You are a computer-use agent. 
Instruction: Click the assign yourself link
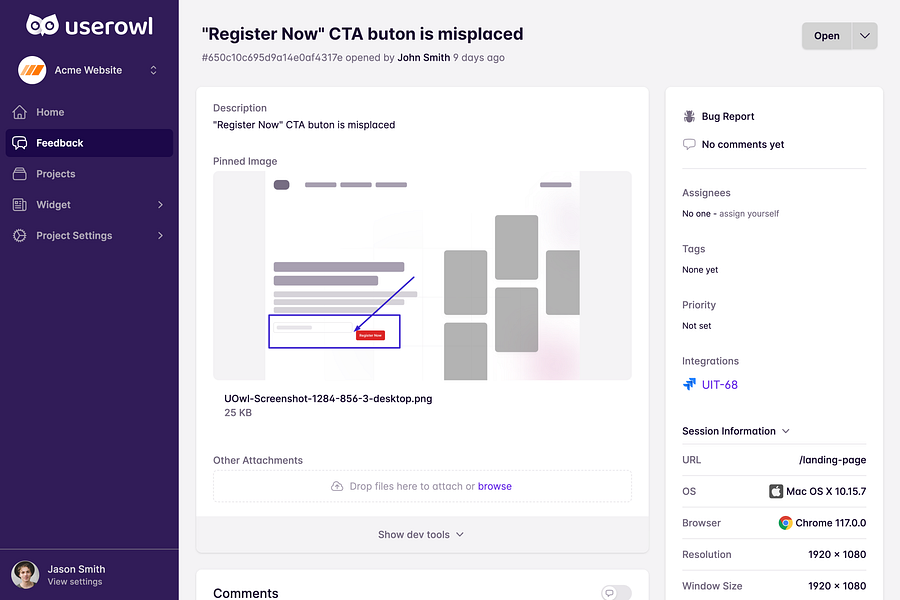point(749,214)
